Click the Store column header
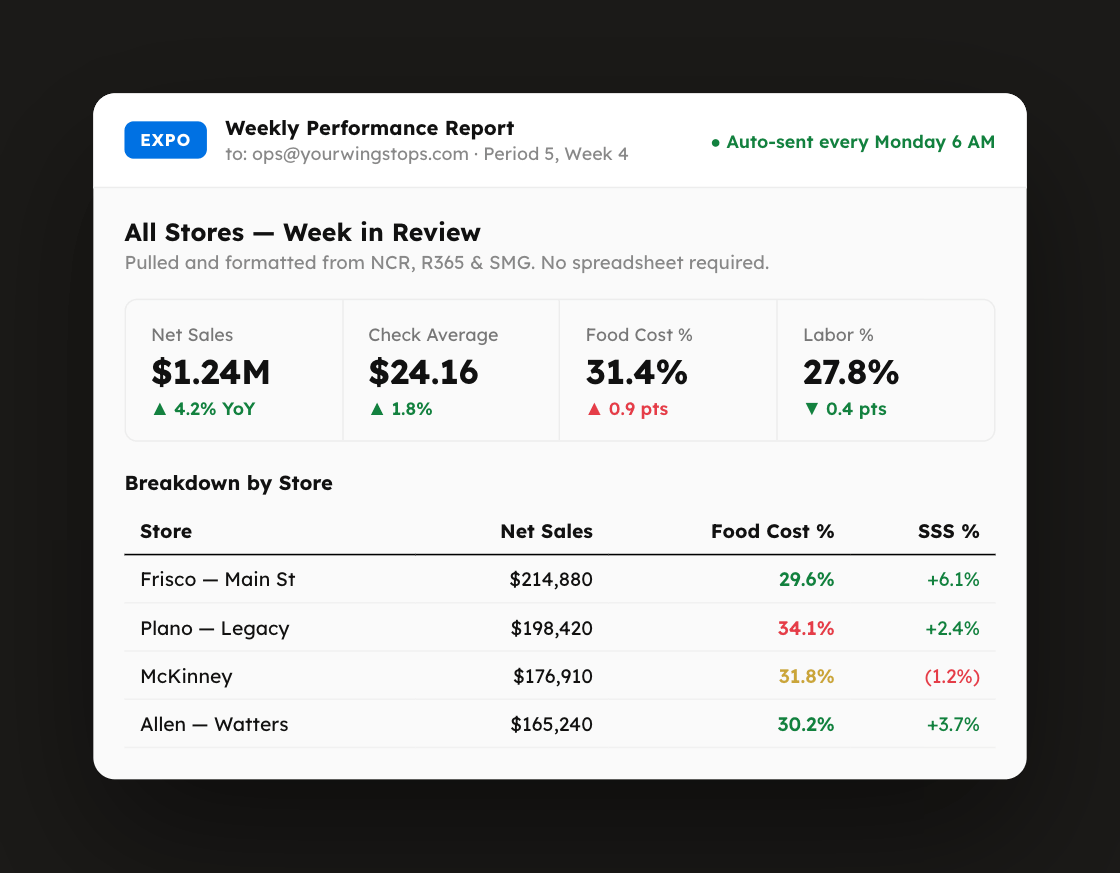 pyautogui.click(x=166, y=532)
